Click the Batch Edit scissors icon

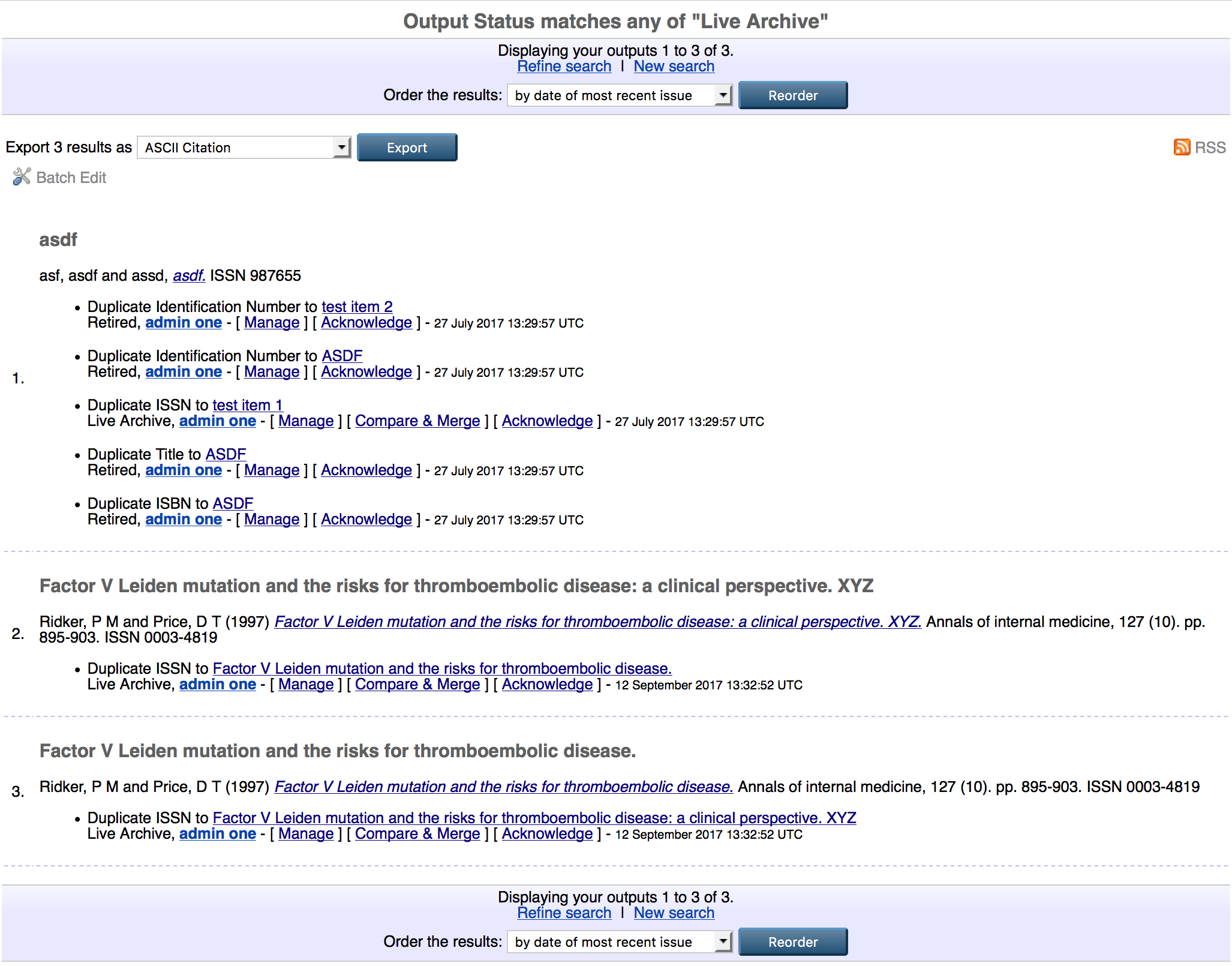click(x=22, y=177)
